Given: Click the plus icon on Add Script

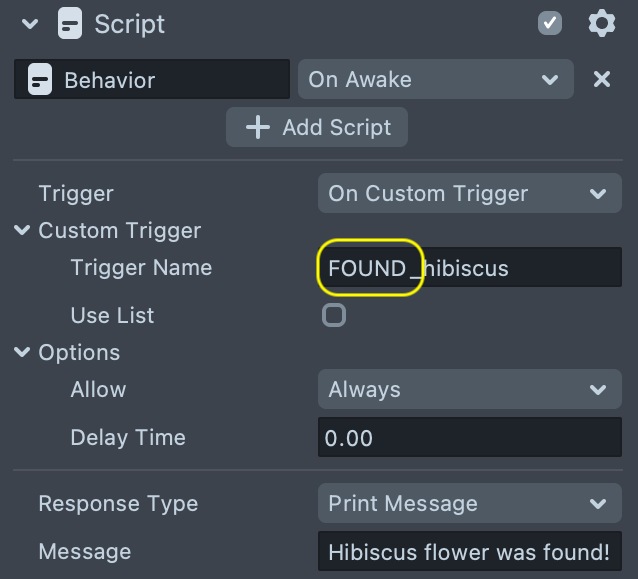Looking at the screenshot, I should pos(258,128).
